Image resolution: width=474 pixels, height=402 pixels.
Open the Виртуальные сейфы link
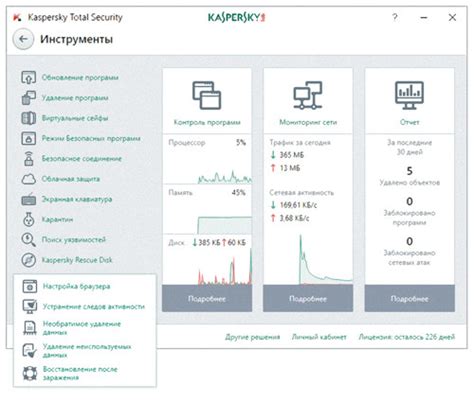coord(75,118)
